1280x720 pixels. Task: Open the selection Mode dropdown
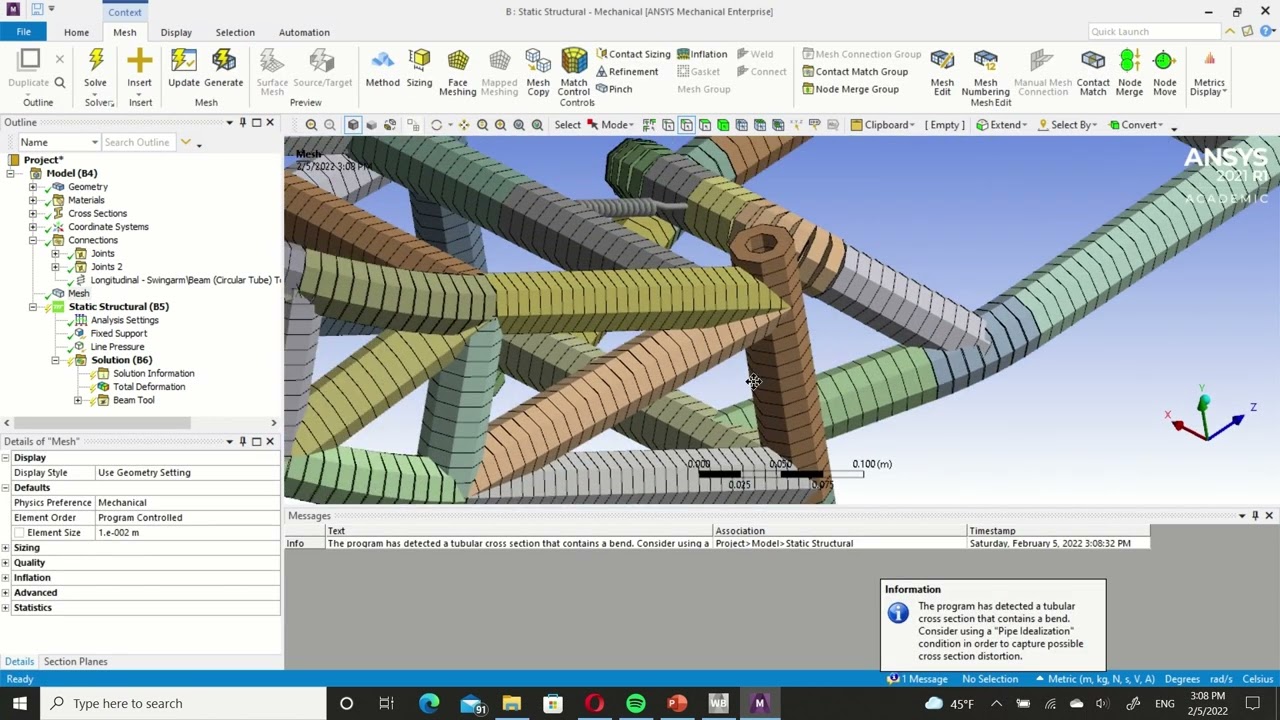[610, 125]
